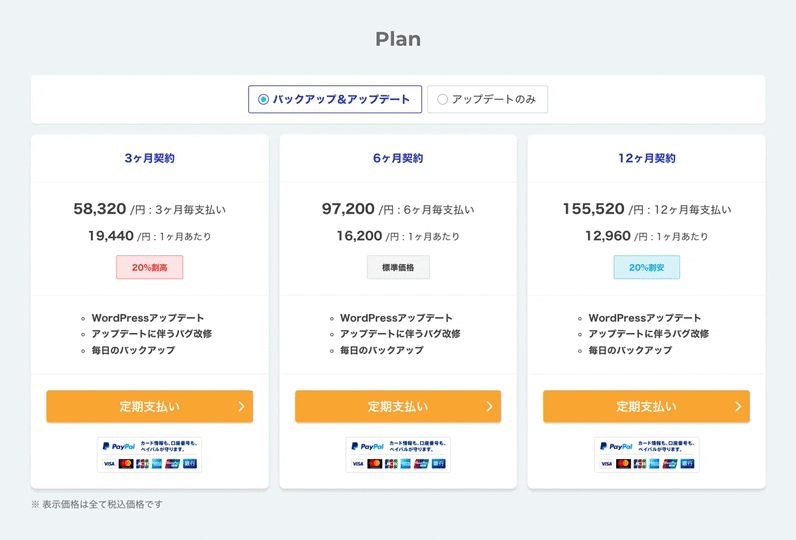The image size is (796, 540).
Task: Click American Express icon in 6ヶ月契約 card
Action: click(406, 463)
